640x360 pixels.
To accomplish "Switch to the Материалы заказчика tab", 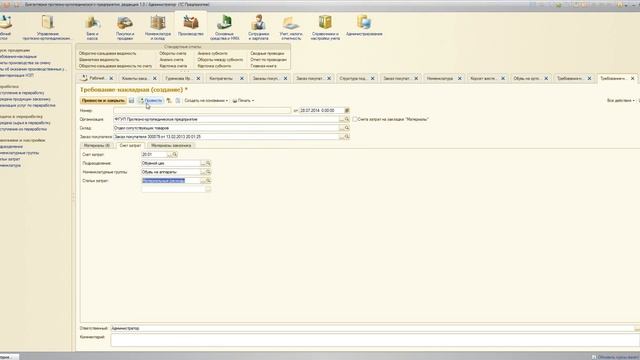I will tap(171, 145).
